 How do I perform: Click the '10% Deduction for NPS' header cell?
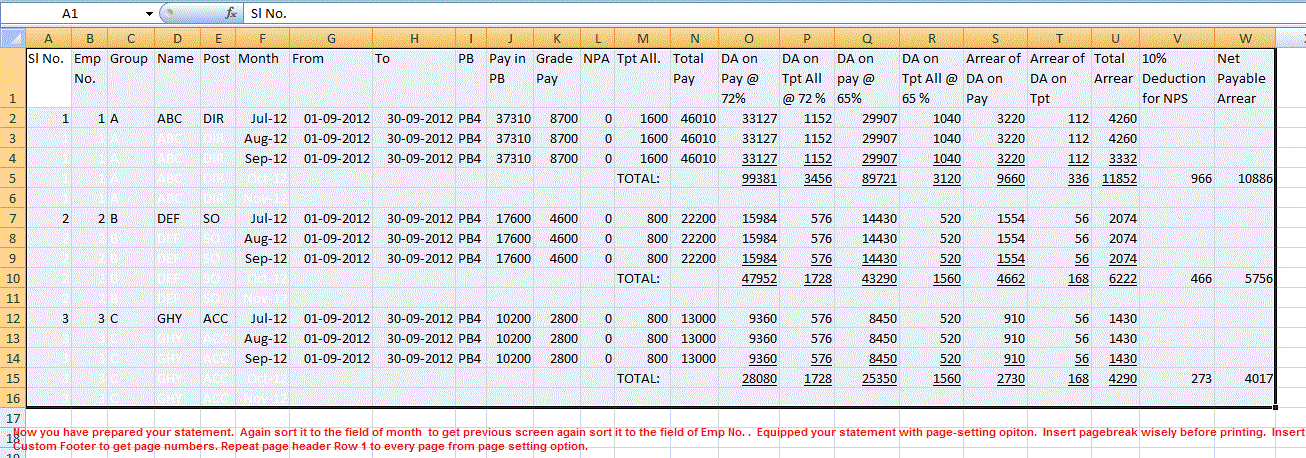[x=1177, y=78]
